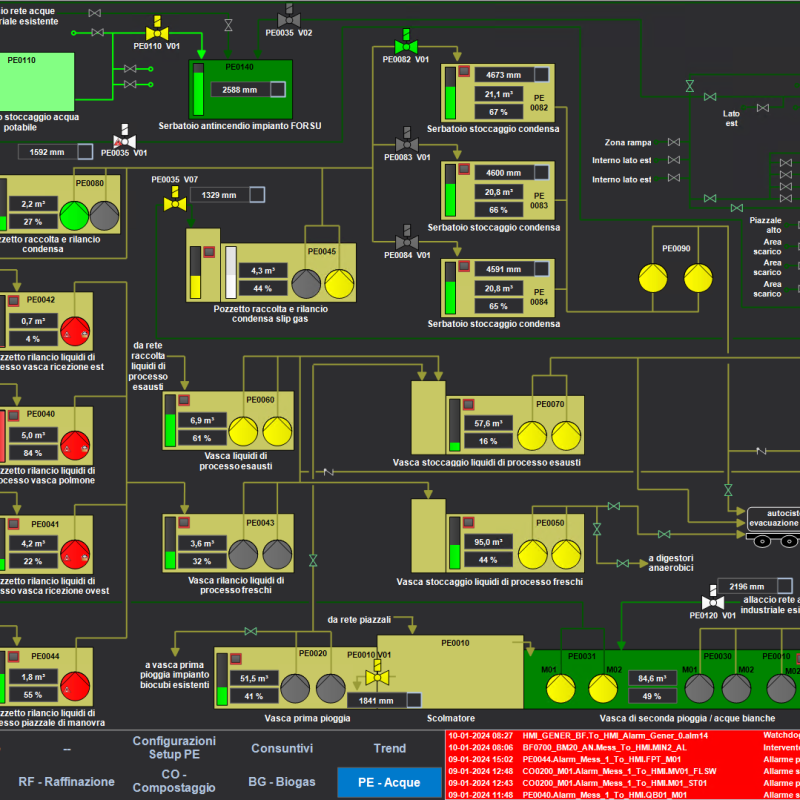Click the light green PE0110 tank
The image size is (800, 800).
pyautogui.click(x=37, y=82)
